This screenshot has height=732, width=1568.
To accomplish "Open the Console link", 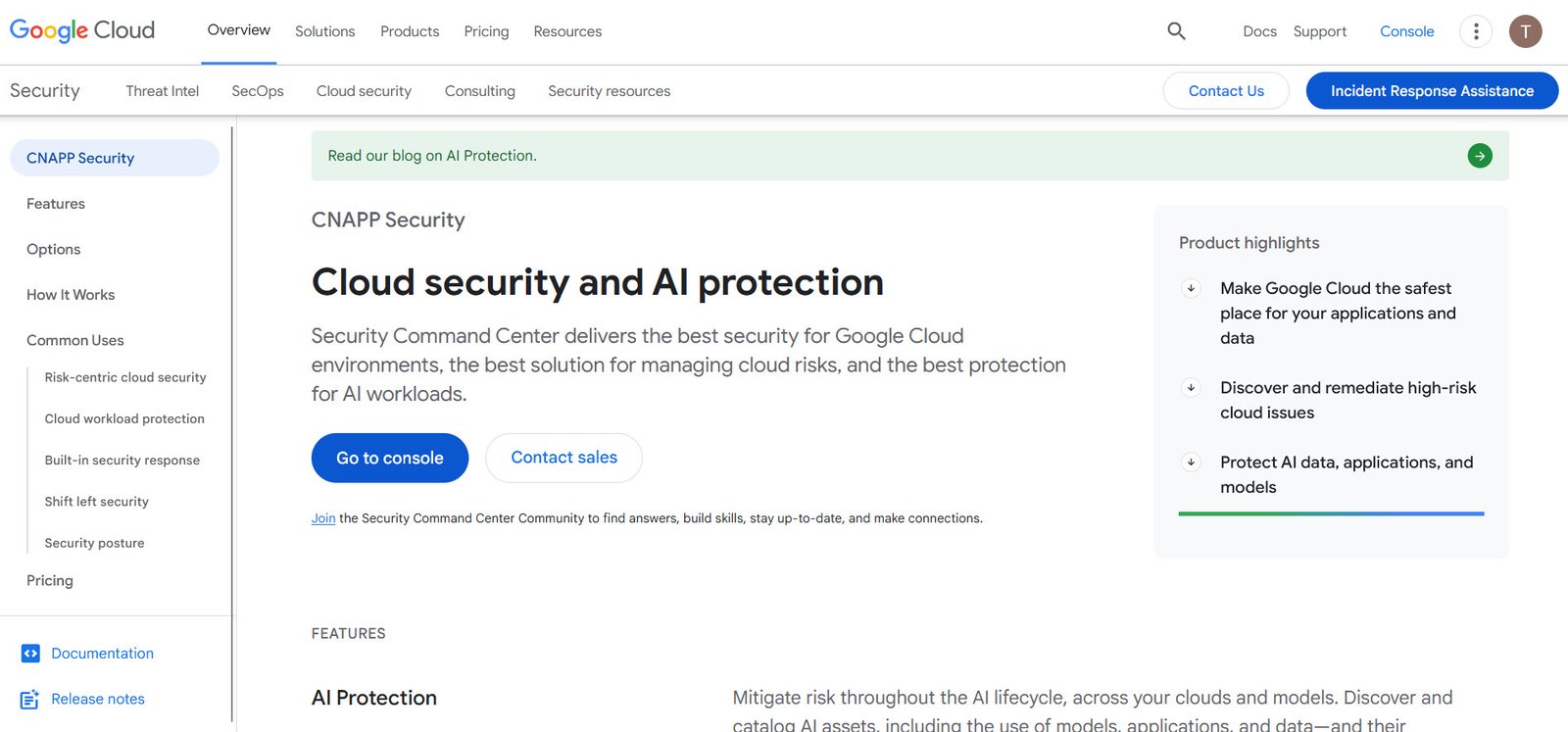I will coord(1406,31).
